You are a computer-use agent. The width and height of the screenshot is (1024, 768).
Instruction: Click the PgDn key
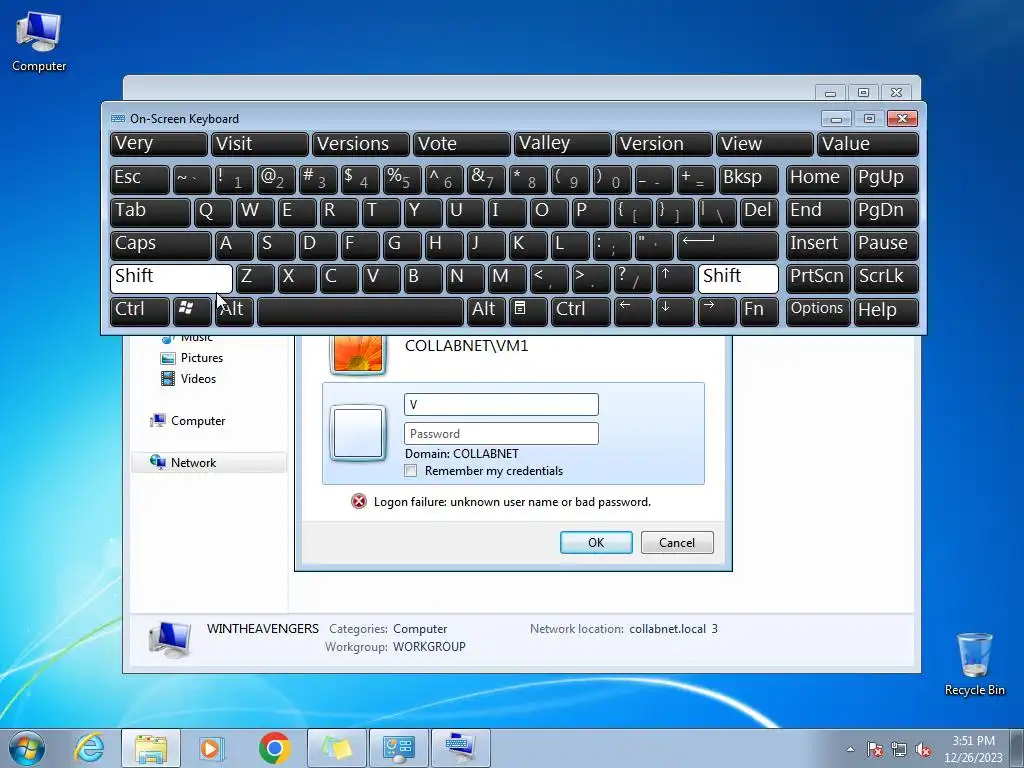point(886,212)
